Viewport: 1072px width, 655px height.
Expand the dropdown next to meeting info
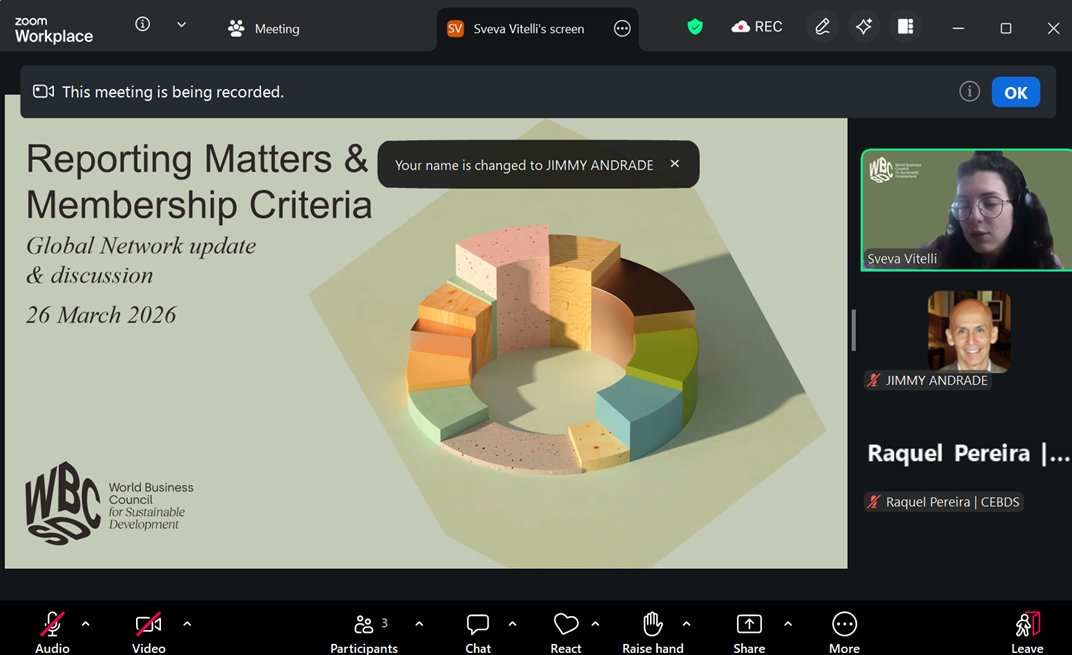[x=181, y=25]
